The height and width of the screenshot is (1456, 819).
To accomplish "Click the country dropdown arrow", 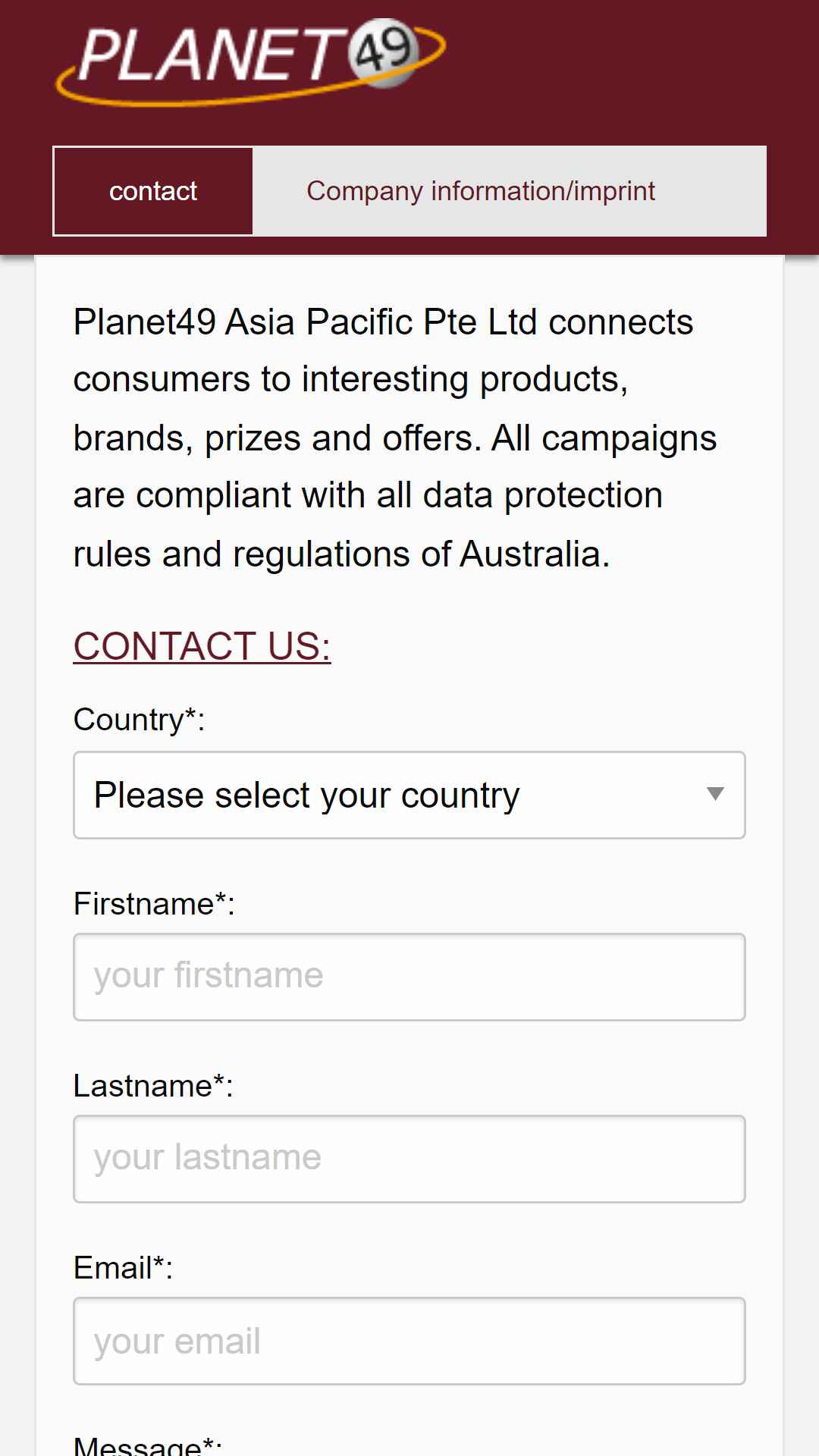I will click(714, 794).
